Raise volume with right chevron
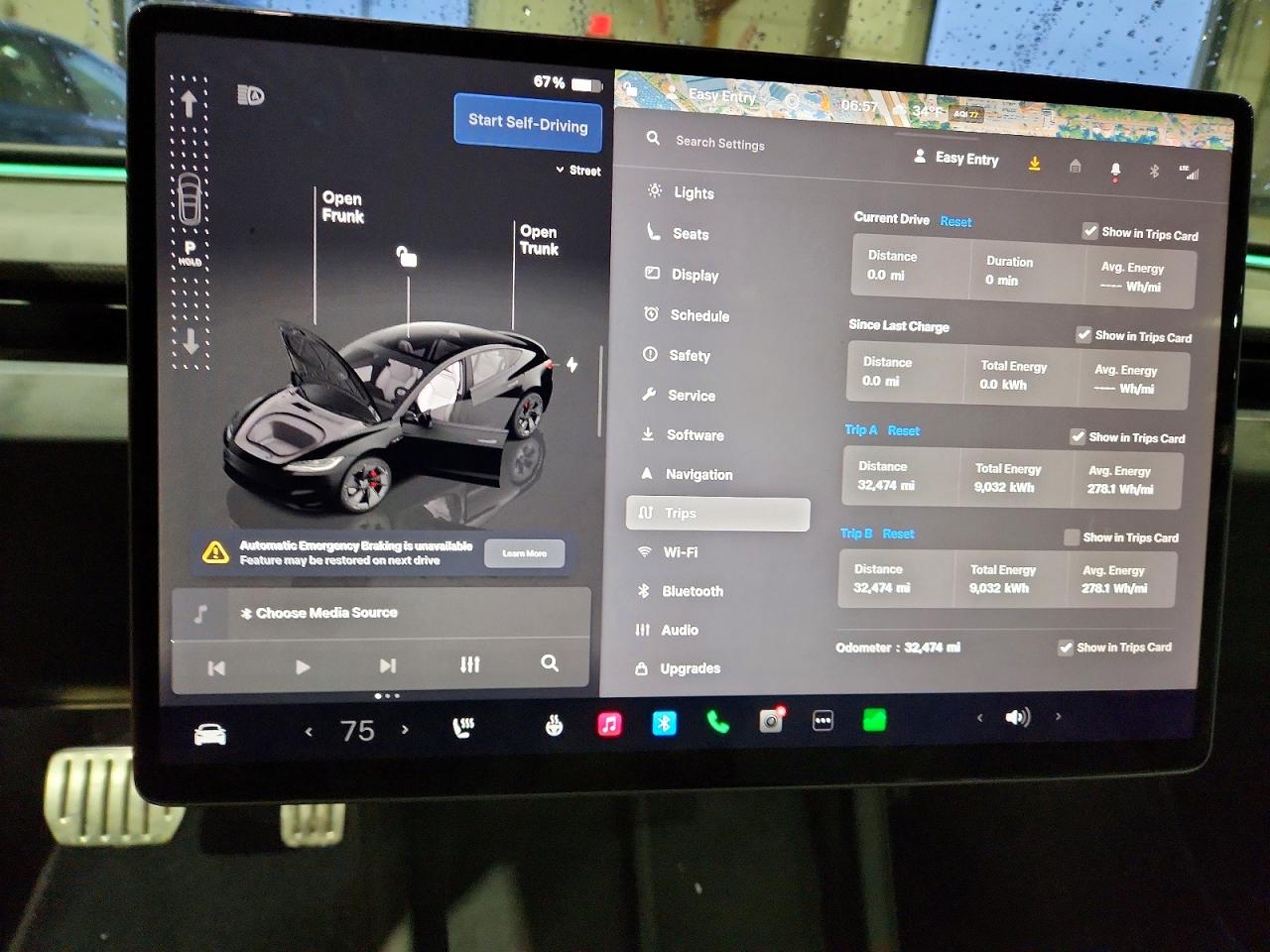This screenshot has height=952, width=1270. click(x=1058, y=716)
